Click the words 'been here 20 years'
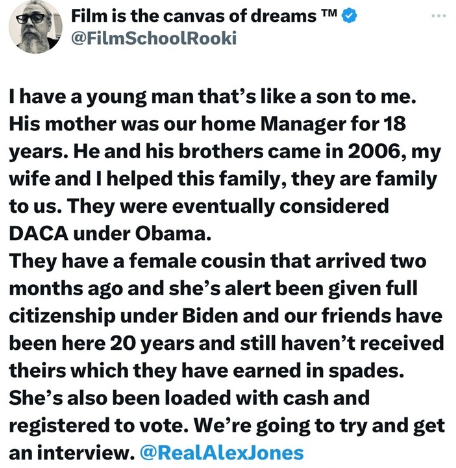This screenshot has width=456, height=468. click(101, 343)
